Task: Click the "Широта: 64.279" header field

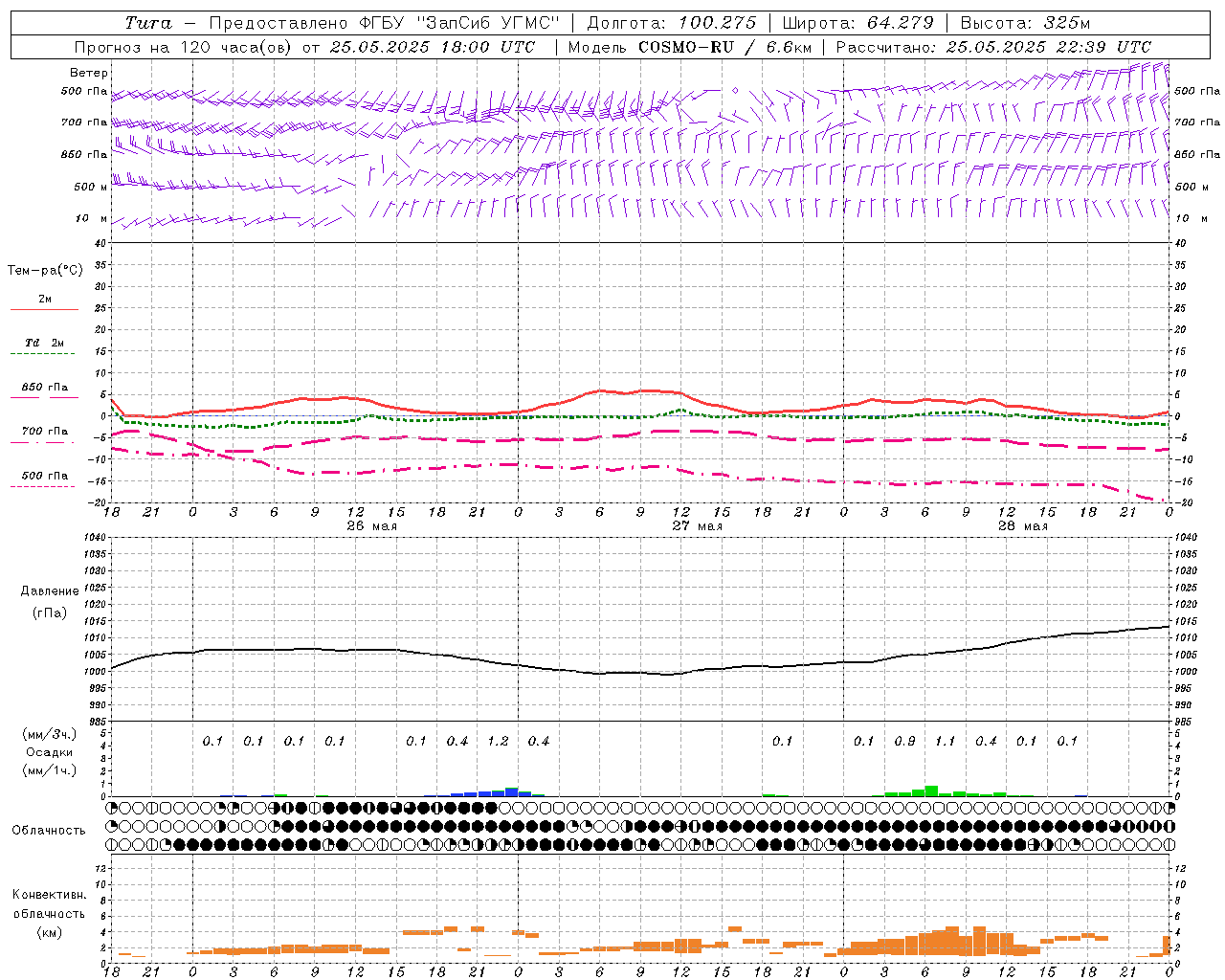Action: coord(857,23)
